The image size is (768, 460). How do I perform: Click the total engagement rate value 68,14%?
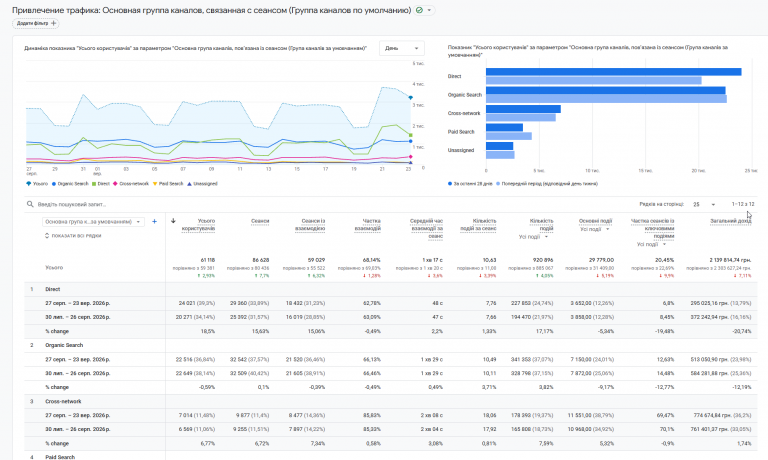371,260
